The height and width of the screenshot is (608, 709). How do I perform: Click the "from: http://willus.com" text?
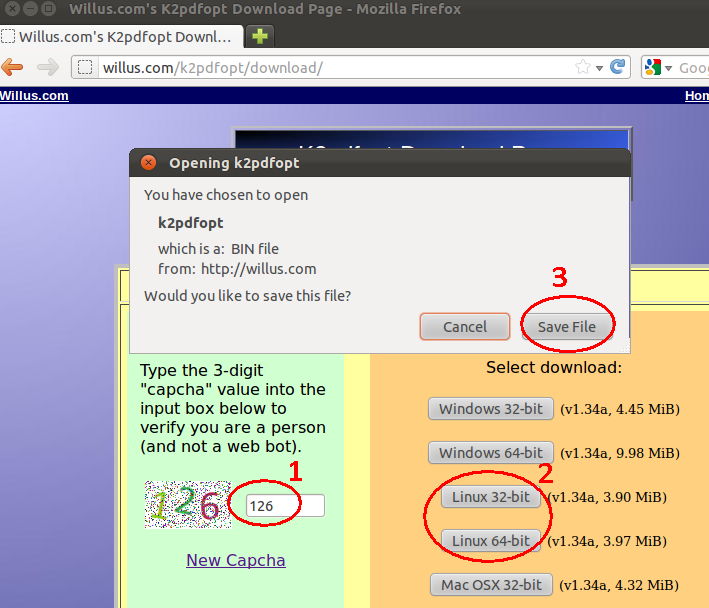[237, 269]
